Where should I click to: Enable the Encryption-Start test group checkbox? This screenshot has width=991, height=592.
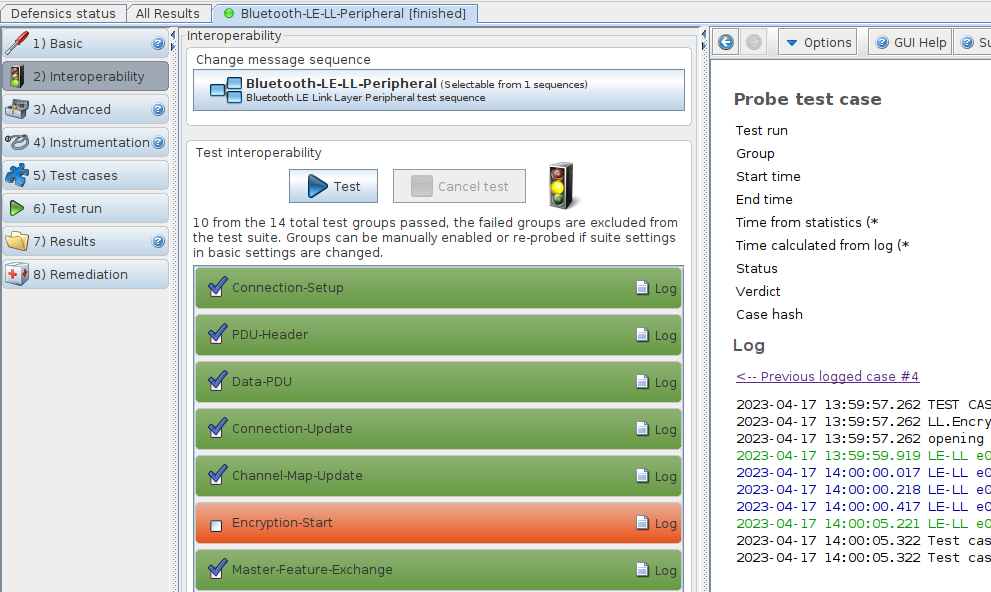click(216, 524)
